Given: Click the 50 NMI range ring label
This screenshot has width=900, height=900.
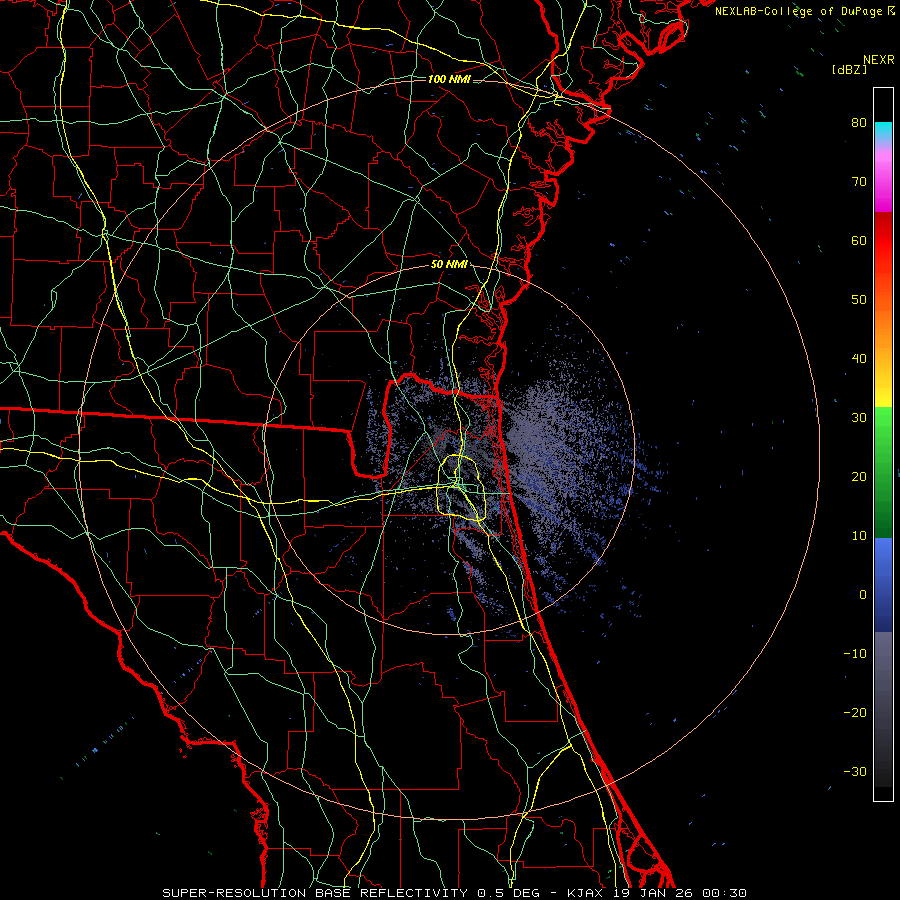Looking at the screenshot, I should click(449, 265).
